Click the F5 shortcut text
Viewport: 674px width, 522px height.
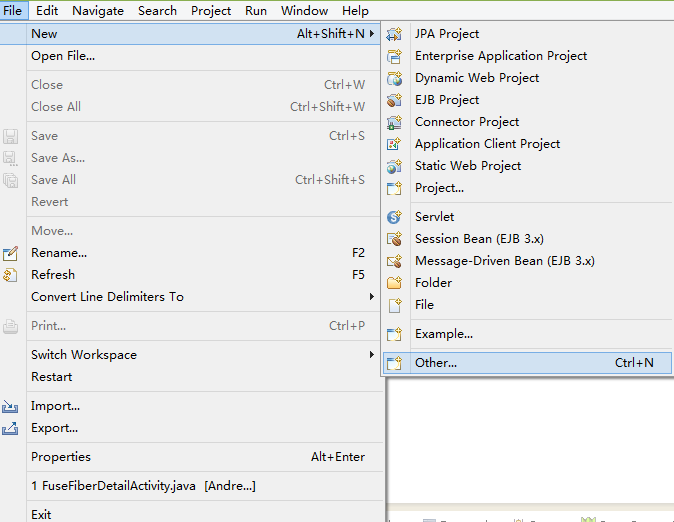click(x=358, y=275)
